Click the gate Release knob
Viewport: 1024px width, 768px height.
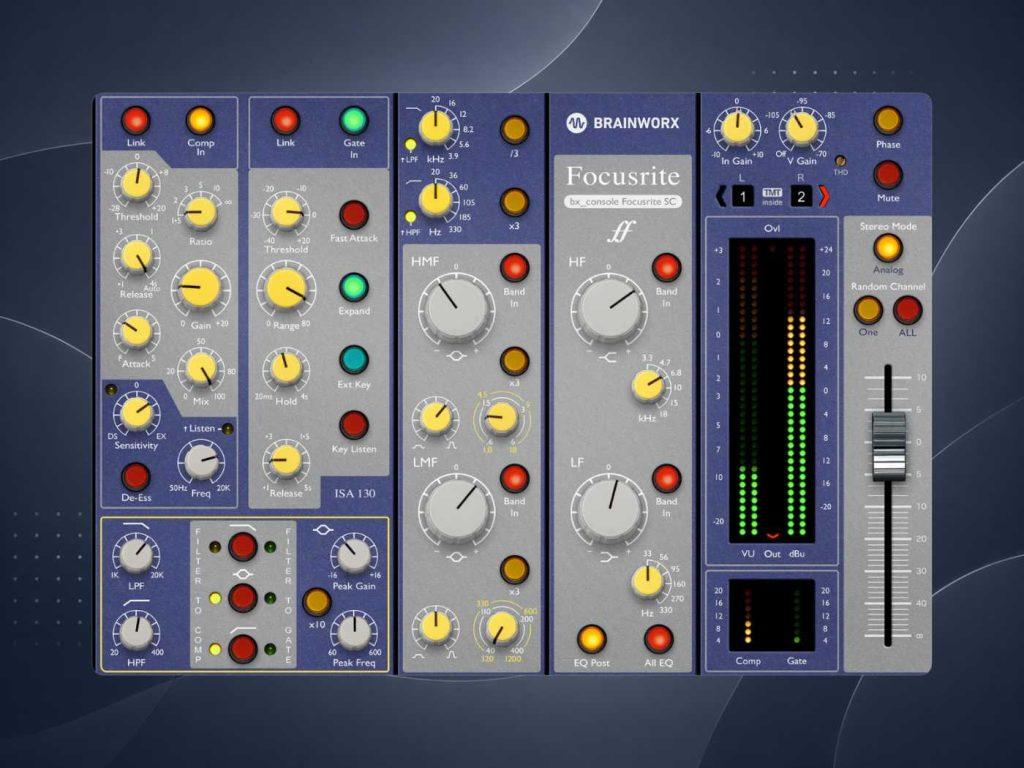[285, 460]
